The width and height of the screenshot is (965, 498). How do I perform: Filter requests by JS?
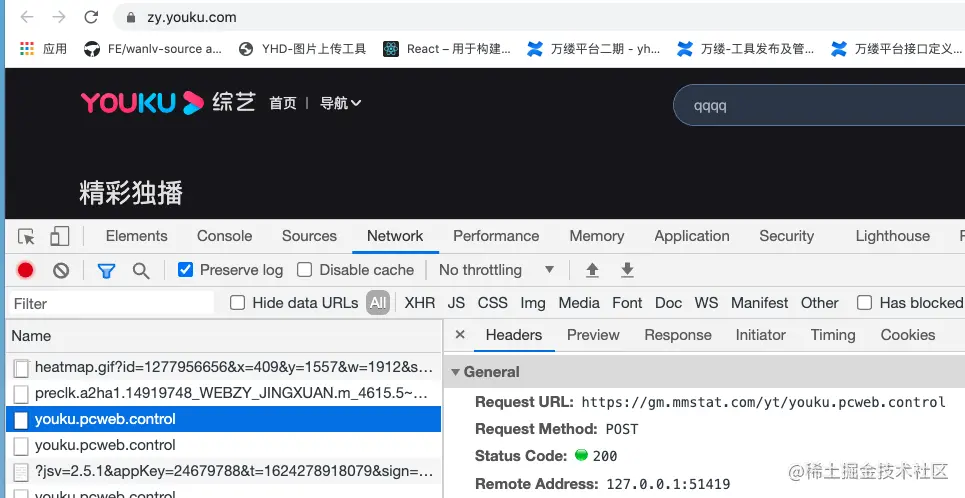(x=456, y=303)
